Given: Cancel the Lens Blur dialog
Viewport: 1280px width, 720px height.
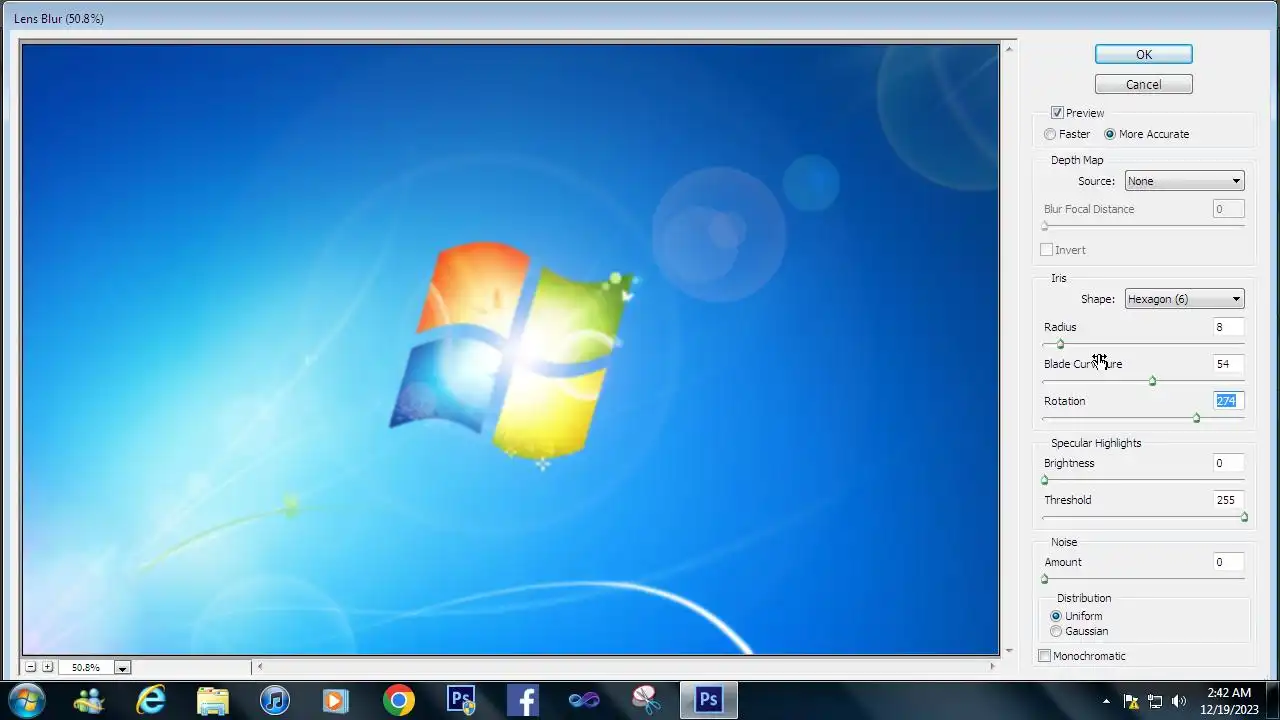Looking at the screenshot, I should (1143, 85).
